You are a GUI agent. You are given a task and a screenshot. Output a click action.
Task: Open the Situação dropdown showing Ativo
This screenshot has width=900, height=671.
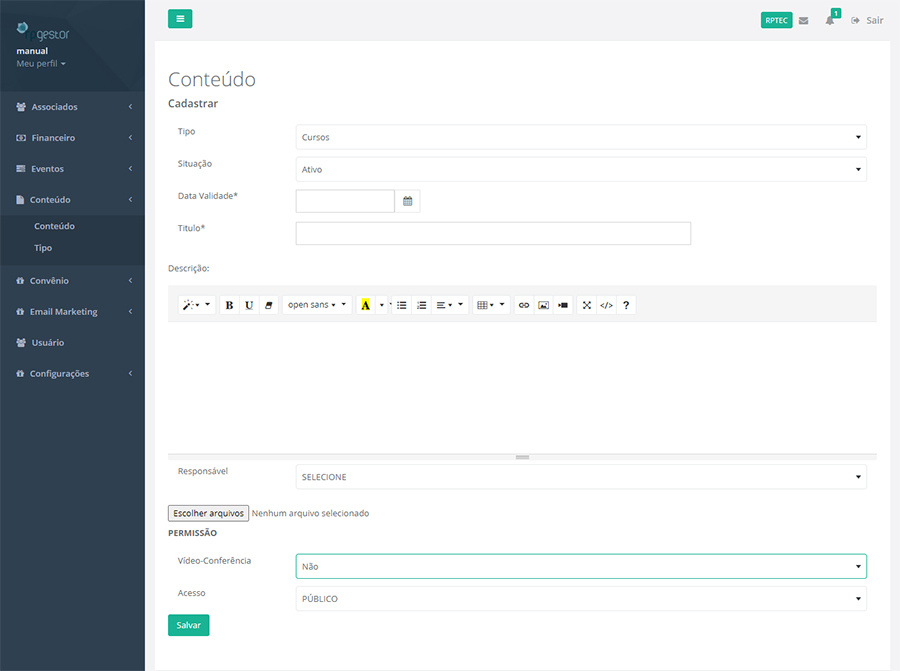pyautogui.click(x=581, y=169)
